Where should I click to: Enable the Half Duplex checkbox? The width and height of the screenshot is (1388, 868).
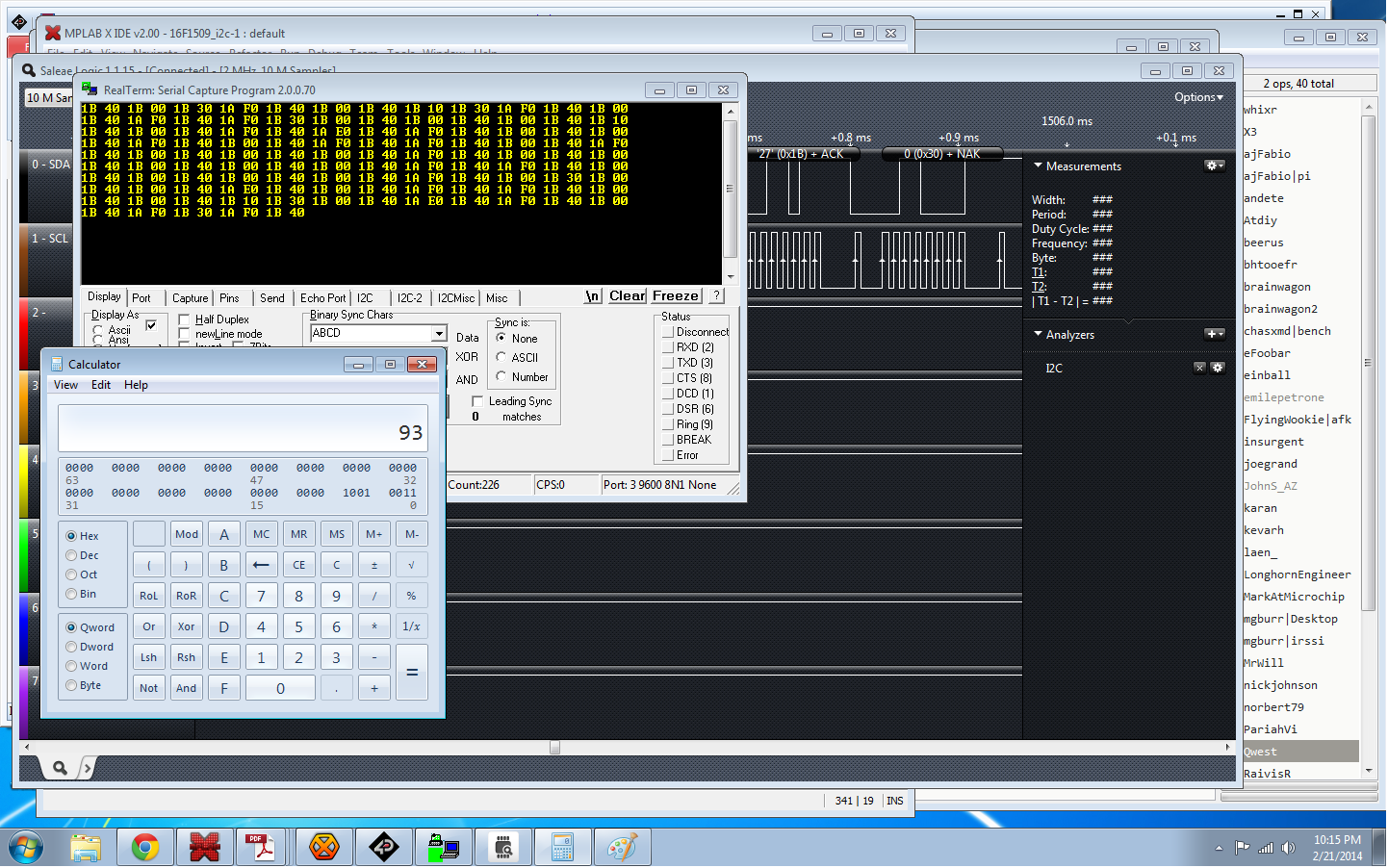[x=184, y=319]
